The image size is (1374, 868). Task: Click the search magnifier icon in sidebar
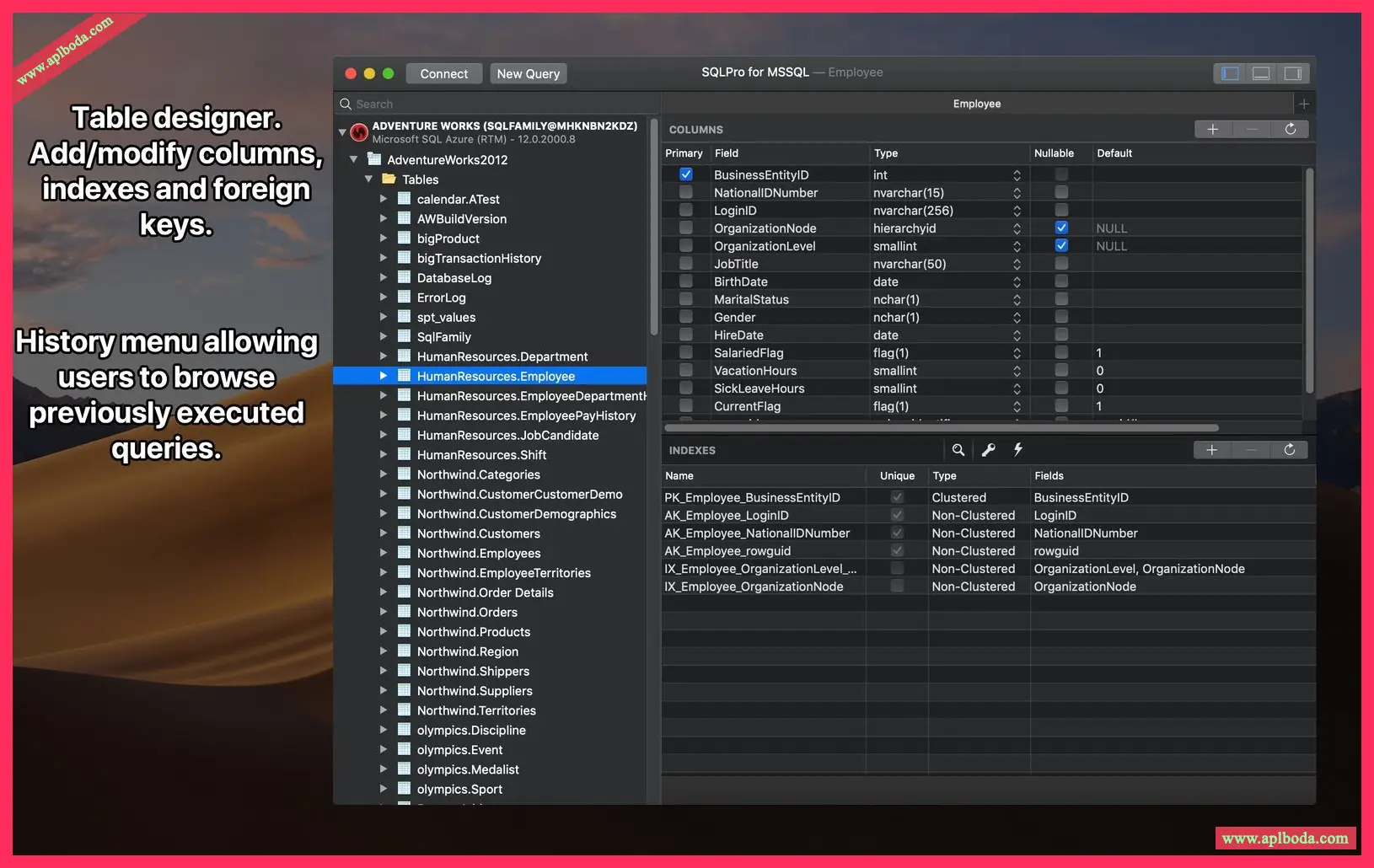click(346, 104)
